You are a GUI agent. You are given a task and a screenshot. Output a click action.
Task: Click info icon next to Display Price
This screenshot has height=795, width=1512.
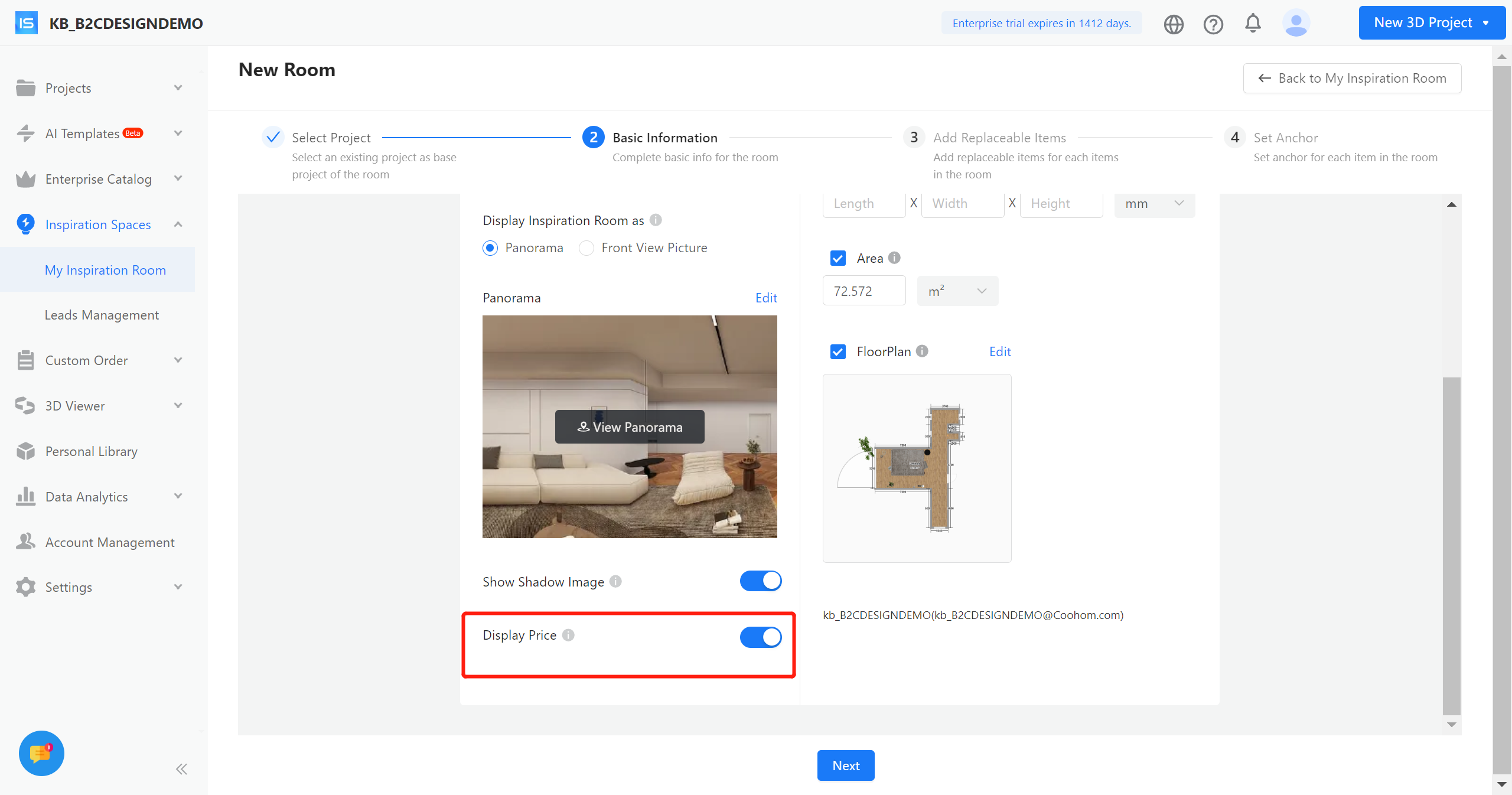tap(568, 635)
